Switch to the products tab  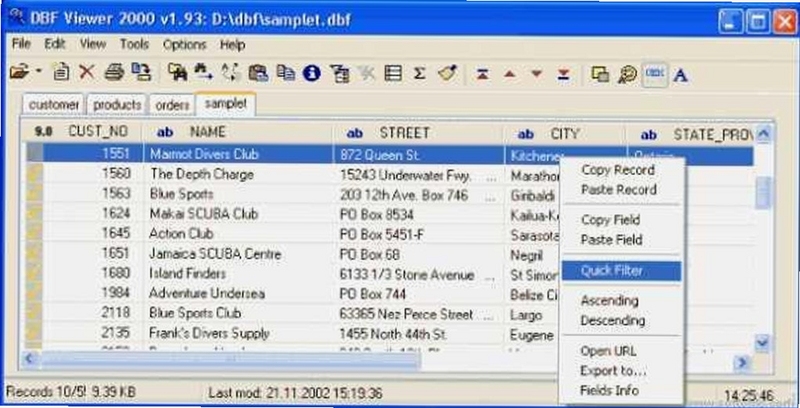[117, 105]
